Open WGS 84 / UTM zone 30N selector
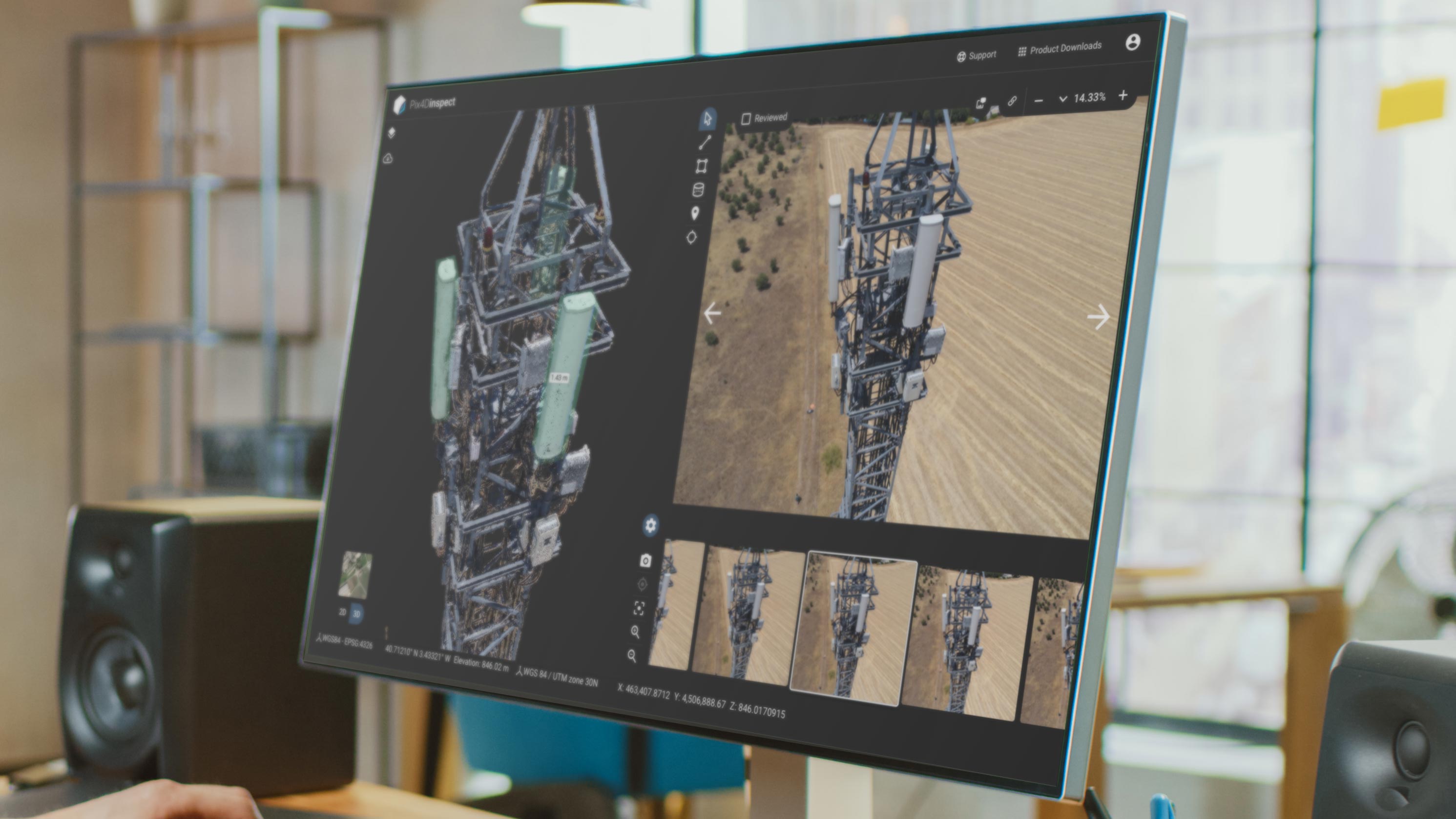The height and width of the screenshot is (819, 1456). (558, 676)
